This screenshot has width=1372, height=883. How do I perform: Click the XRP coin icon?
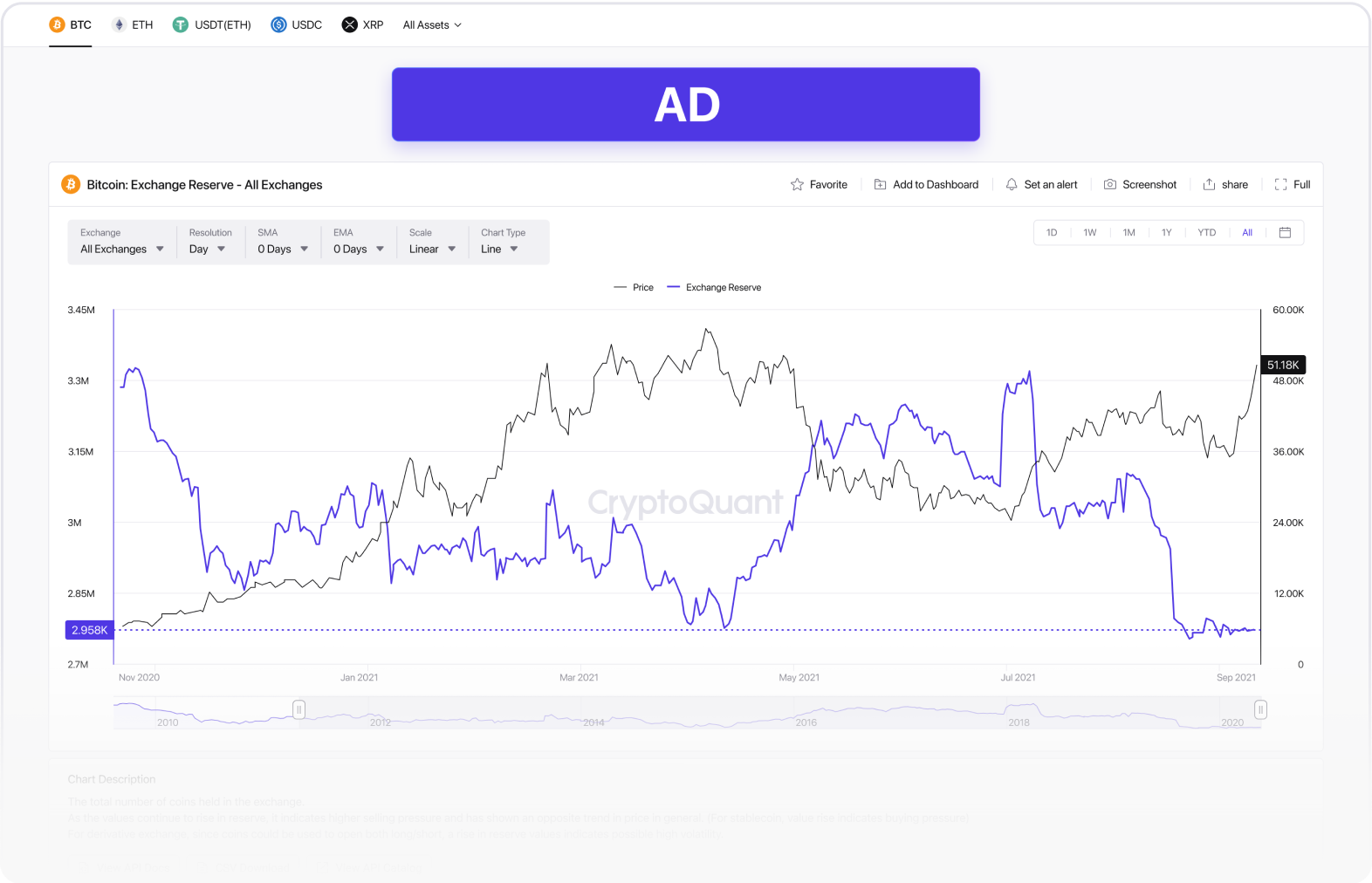point(350,25)
